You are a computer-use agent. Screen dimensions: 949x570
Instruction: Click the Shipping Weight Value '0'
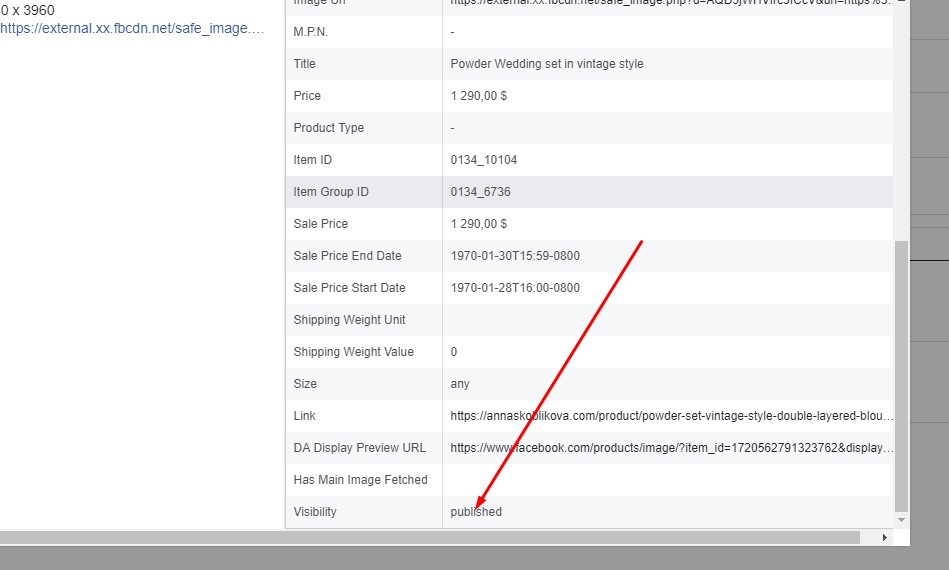pos(454,352)
